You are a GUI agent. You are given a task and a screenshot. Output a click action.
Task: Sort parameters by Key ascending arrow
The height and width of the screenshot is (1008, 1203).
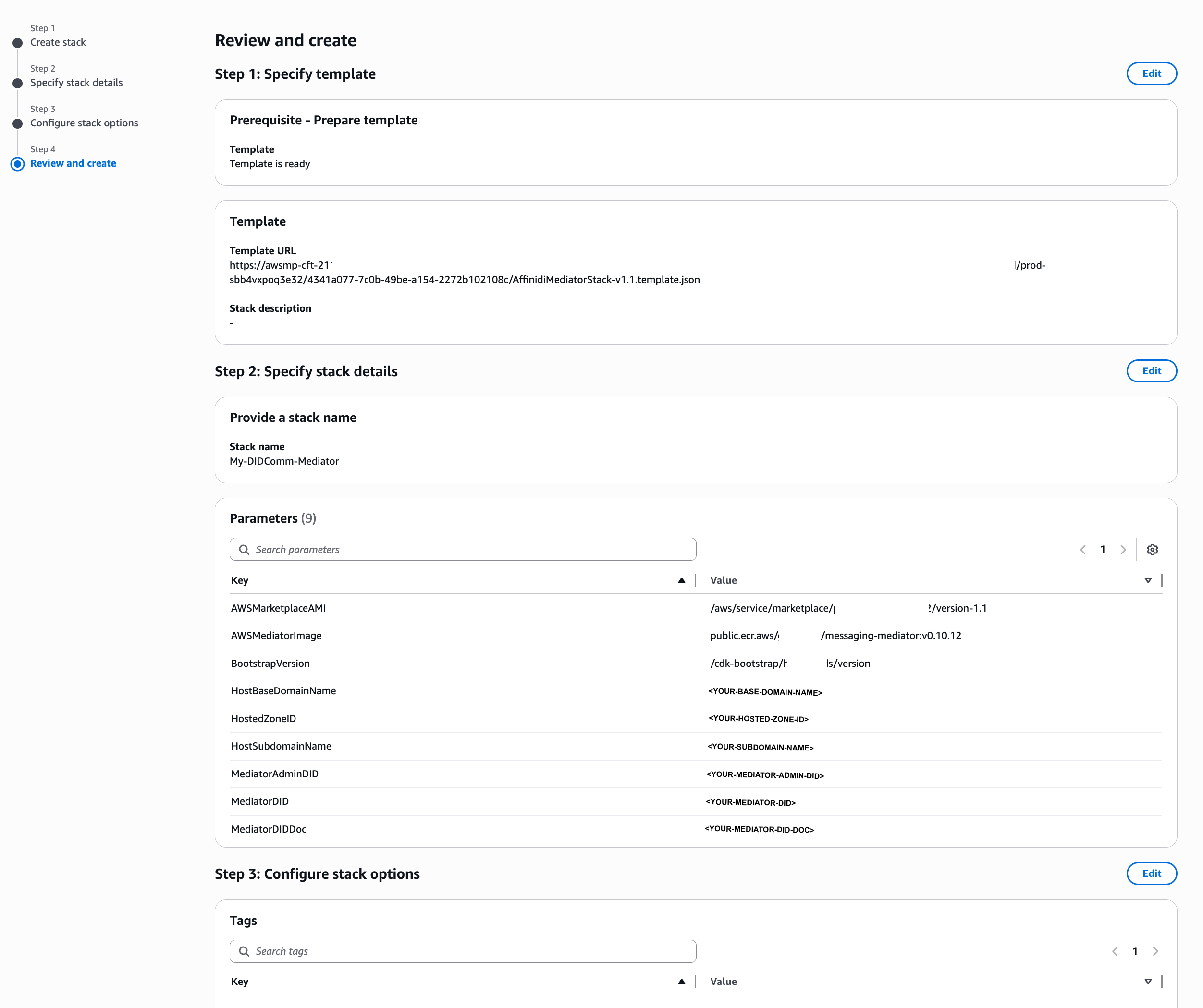[681, 580]
